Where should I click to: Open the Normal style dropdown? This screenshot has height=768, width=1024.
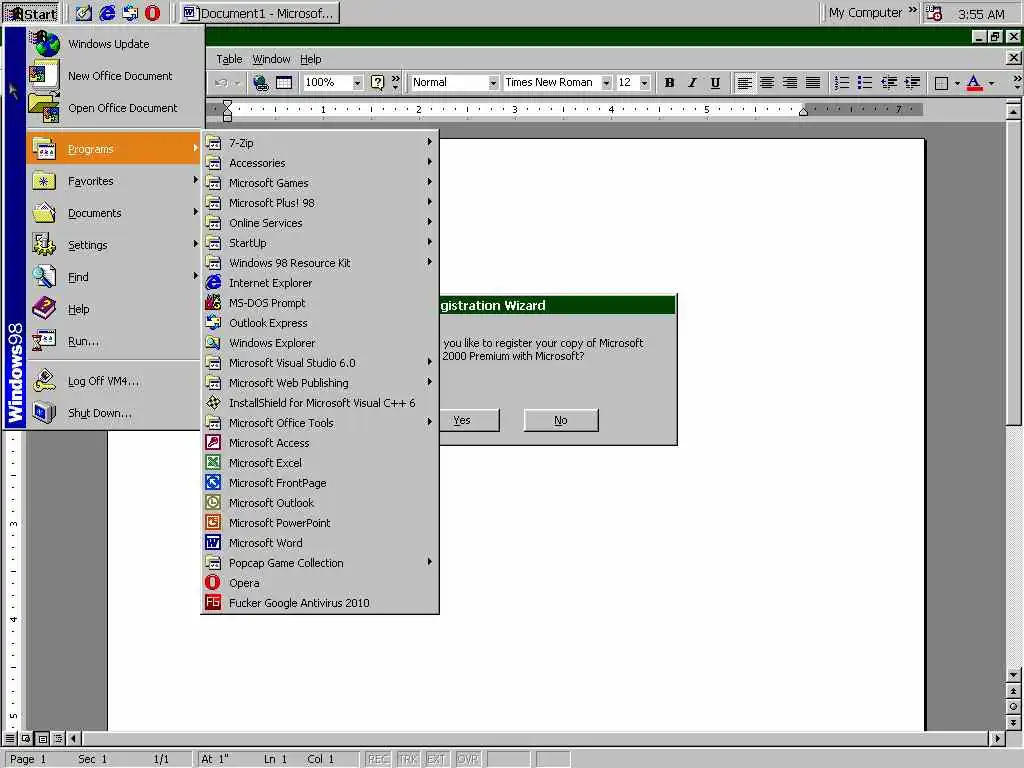493,83
